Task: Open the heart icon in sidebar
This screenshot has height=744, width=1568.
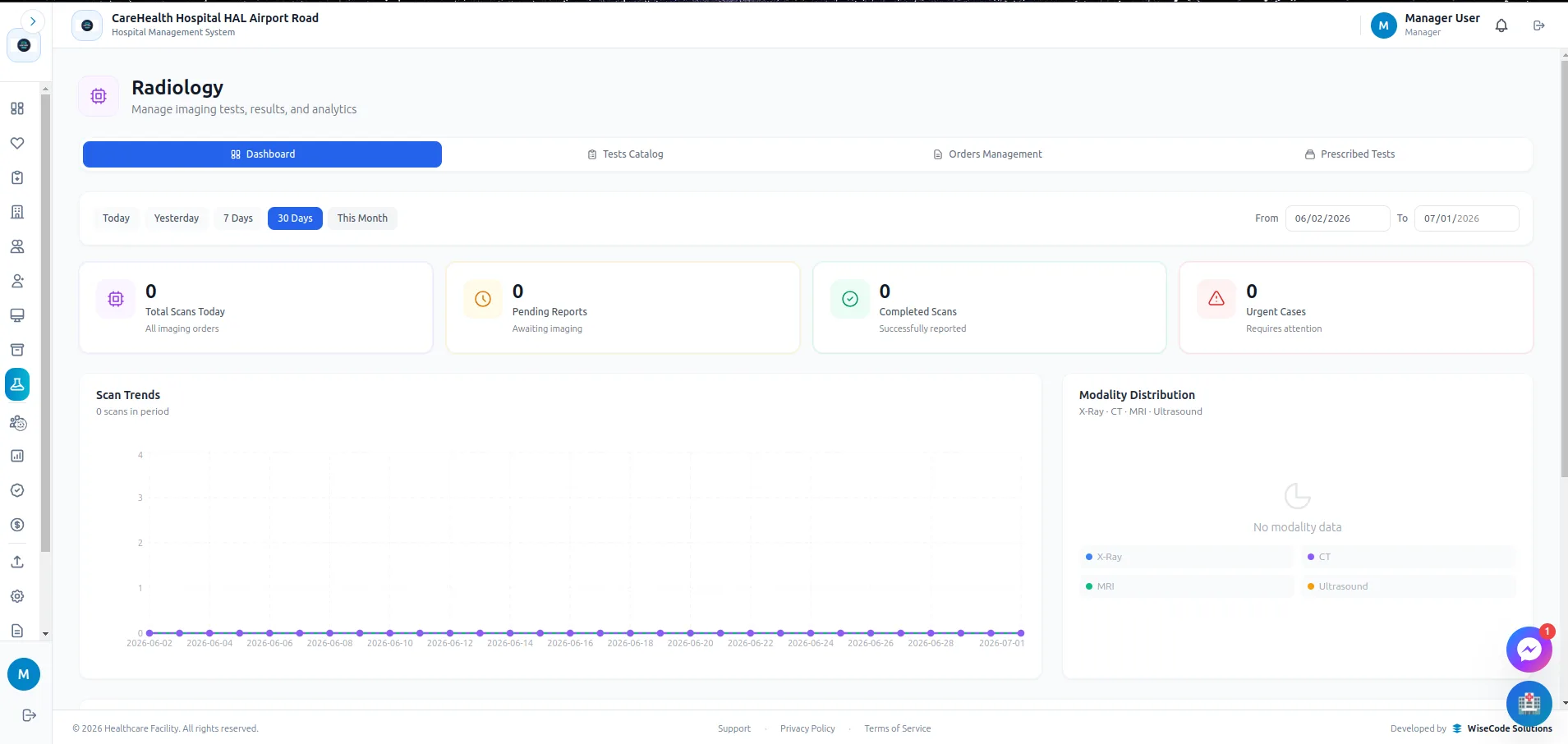Action: point(17,143)
